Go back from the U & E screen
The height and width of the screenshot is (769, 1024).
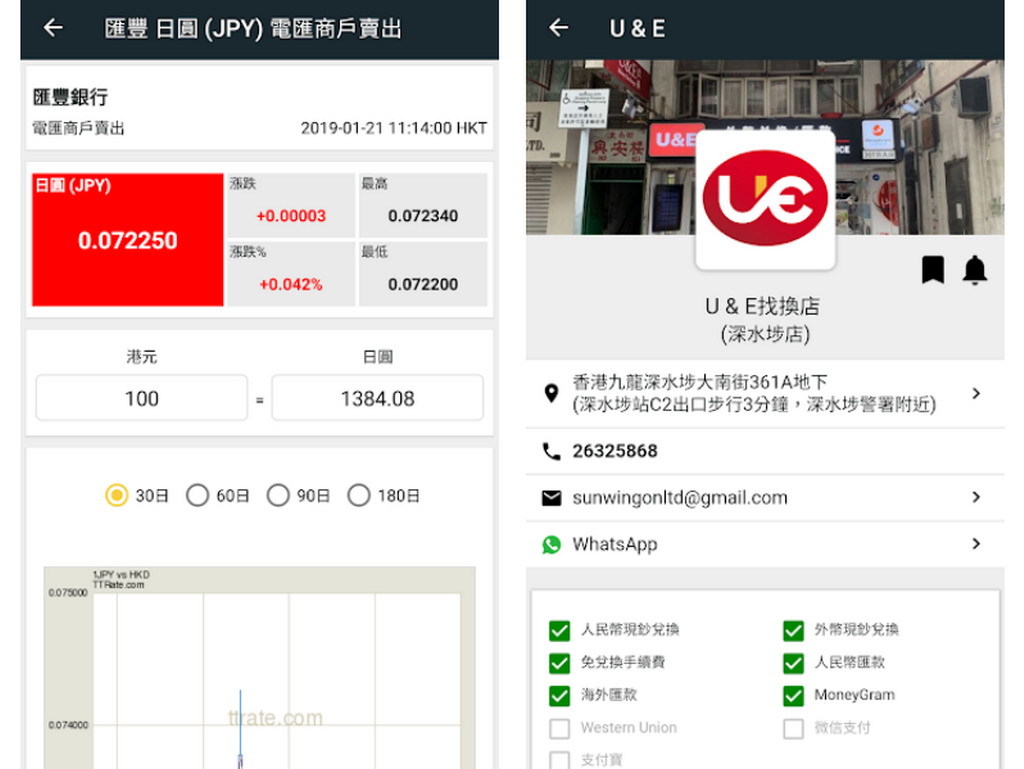[x=558, y=27]
